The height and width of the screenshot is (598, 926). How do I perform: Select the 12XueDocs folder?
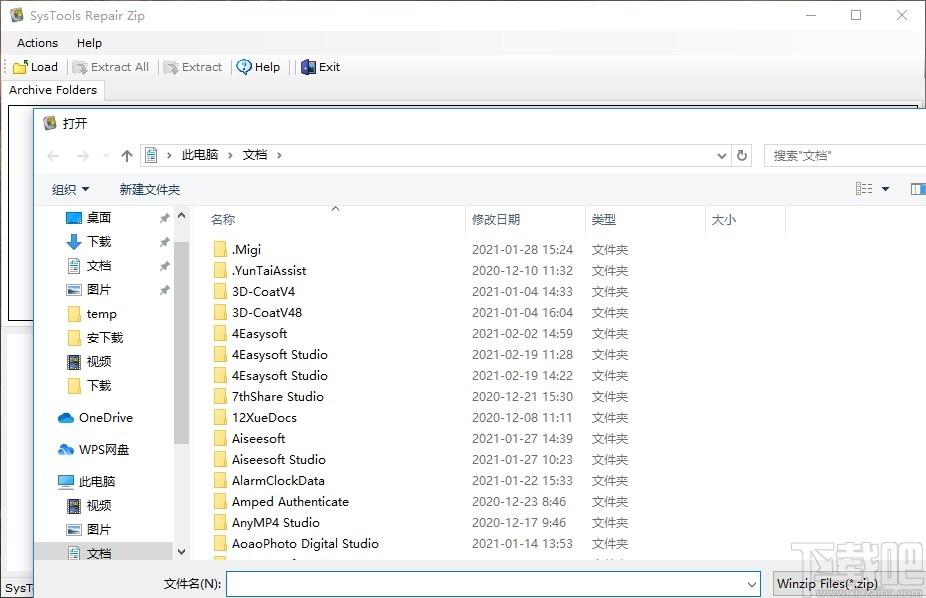tap(264, 418)
